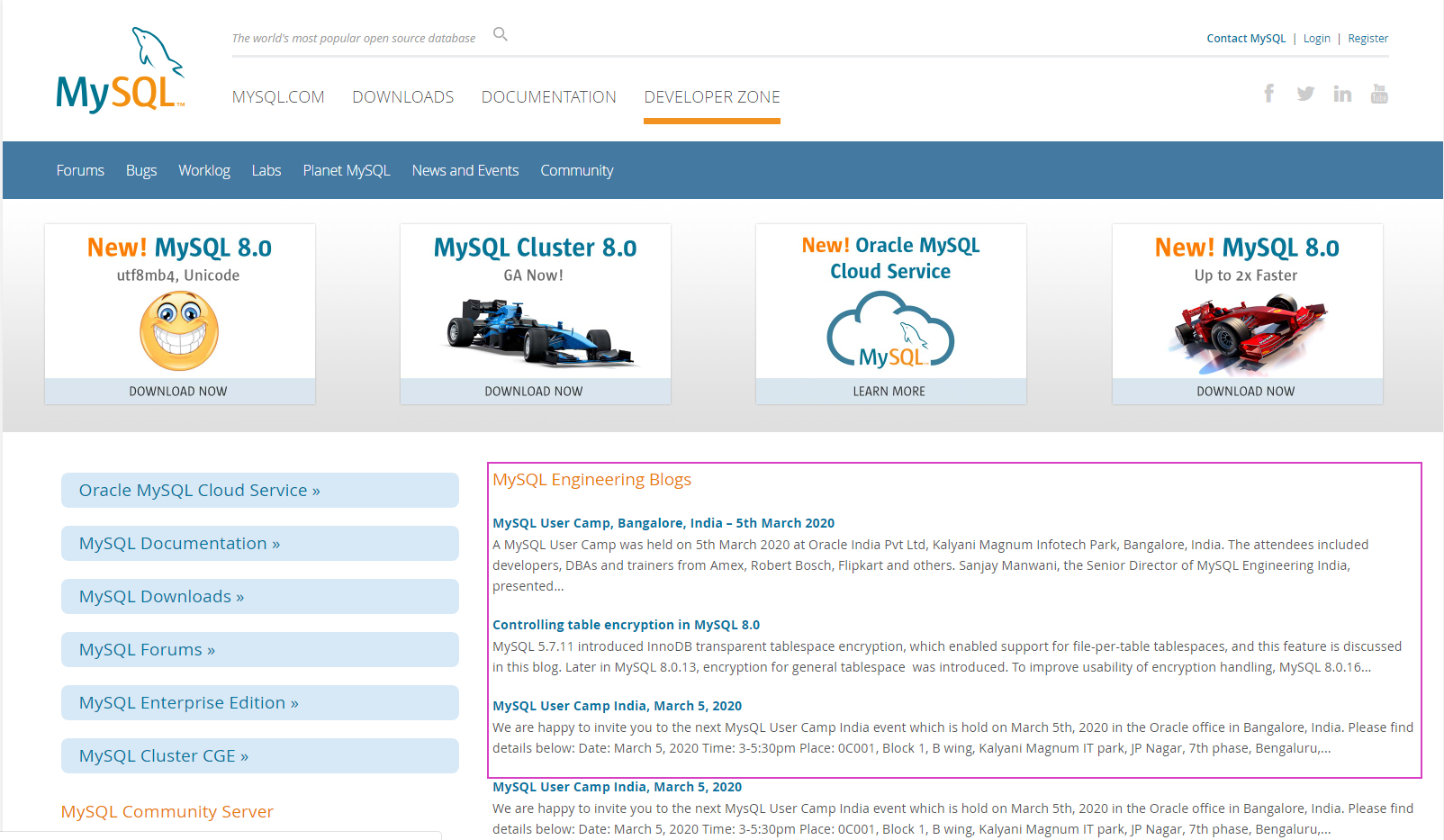Click the Contact MySQL link
The width and height of the screenshot is (1444, 840).
click(1246, 39)
